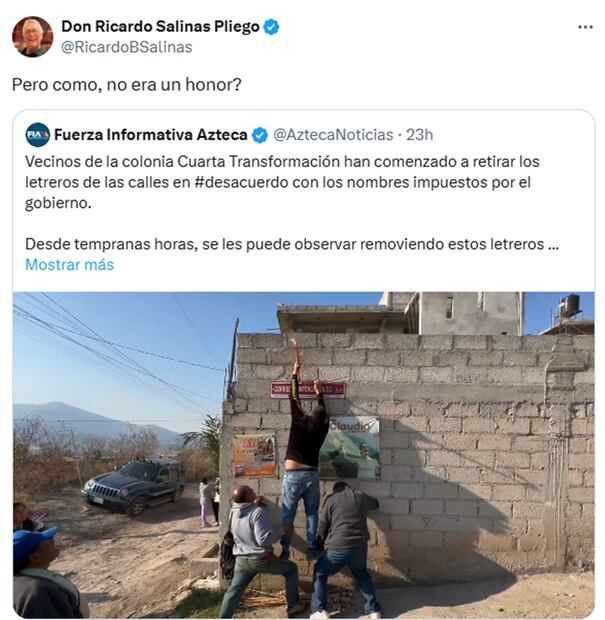Click verified badge beside Fuerza Informativa Azteca

point(260,135)
